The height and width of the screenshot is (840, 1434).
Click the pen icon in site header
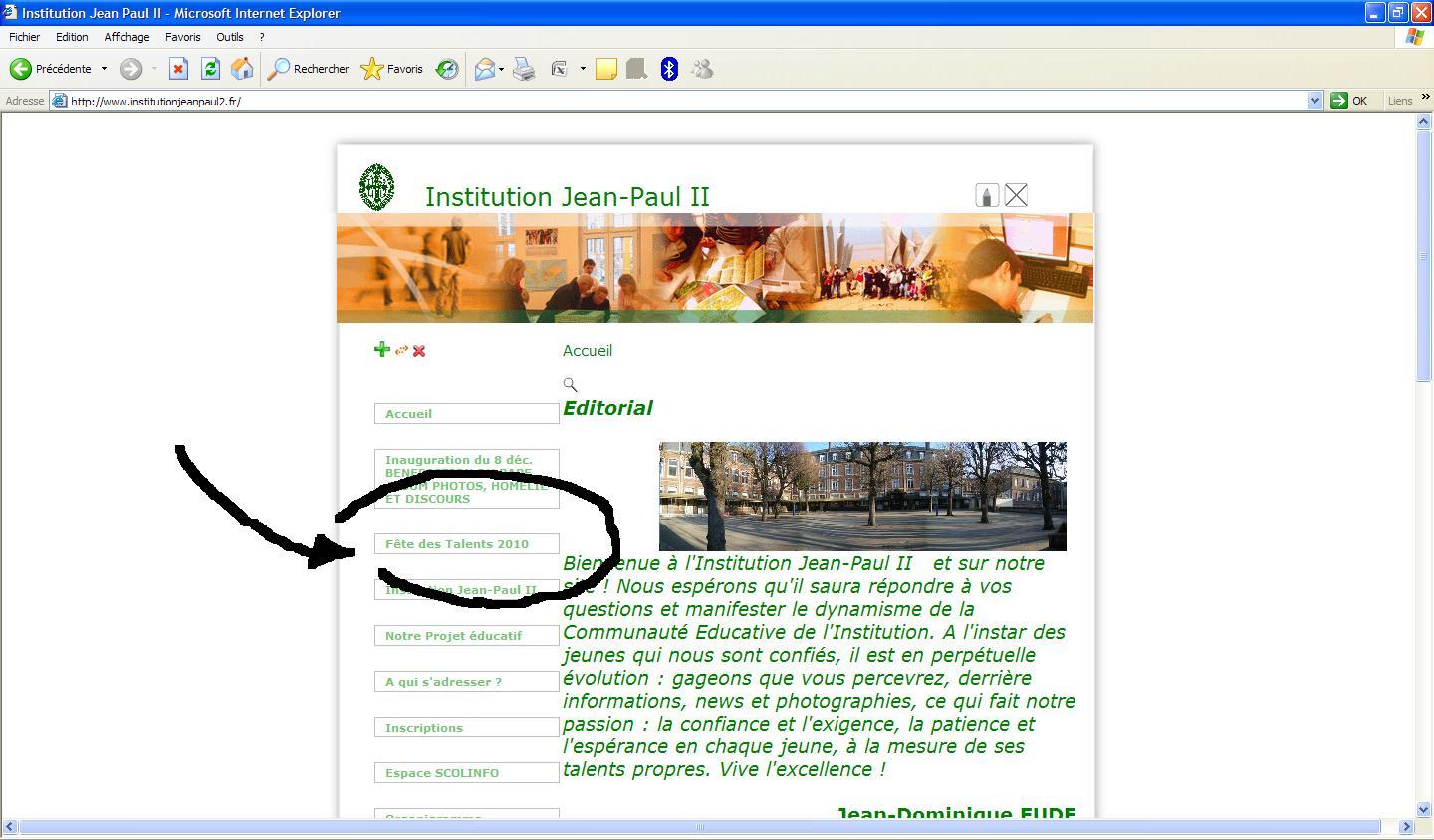point(987,195)
